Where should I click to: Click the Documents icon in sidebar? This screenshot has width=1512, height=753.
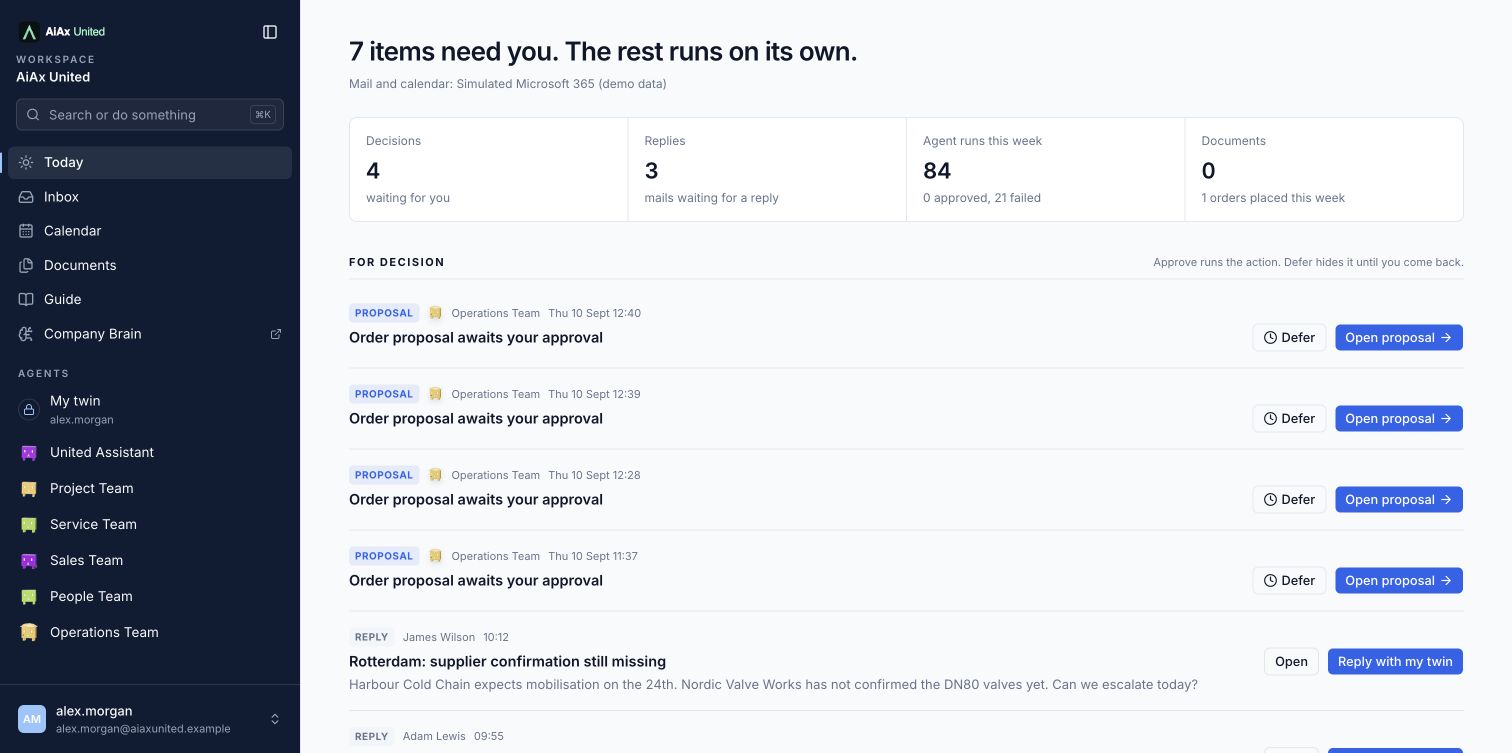(x=26, y=265)
